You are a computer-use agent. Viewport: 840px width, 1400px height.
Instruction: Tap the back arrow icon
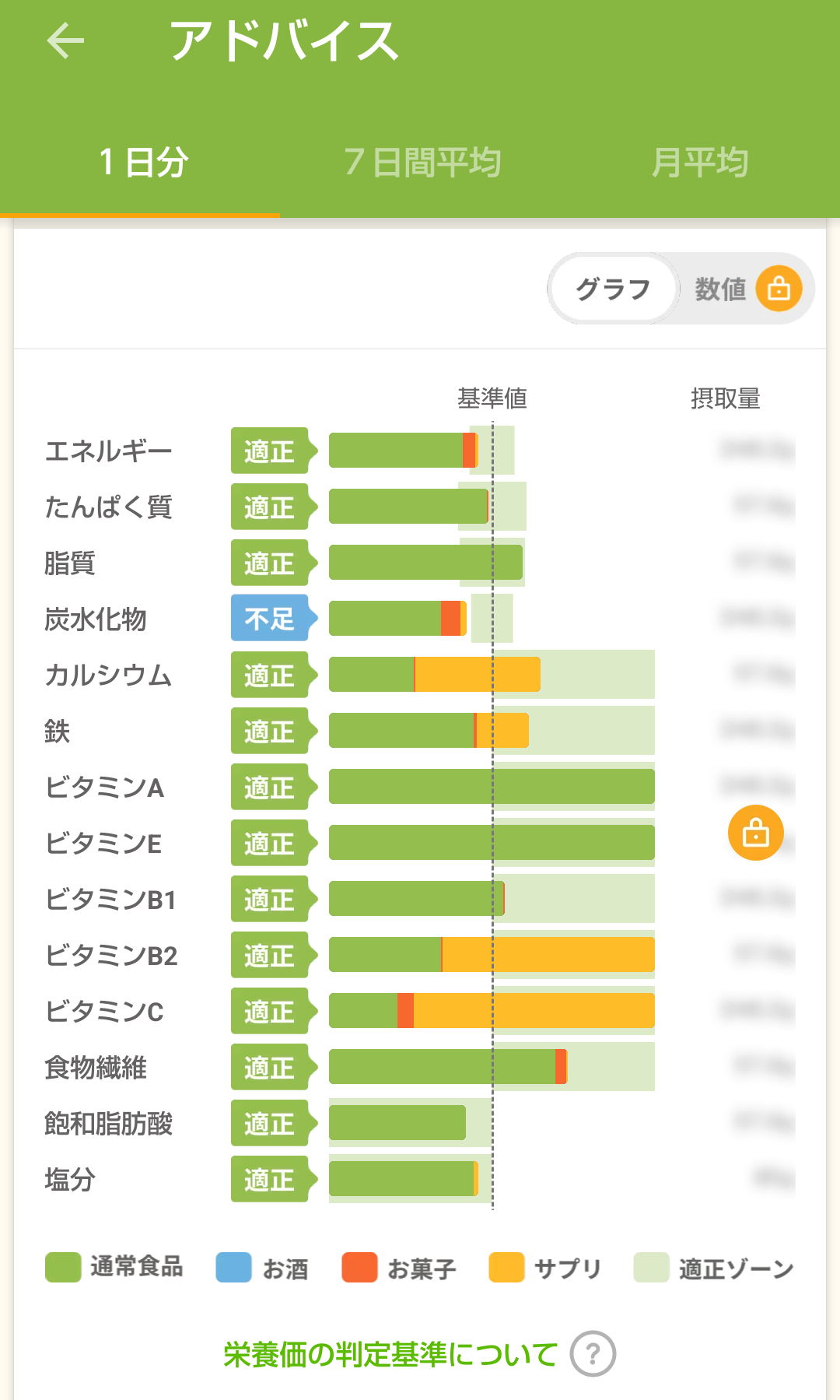(65, 40)
